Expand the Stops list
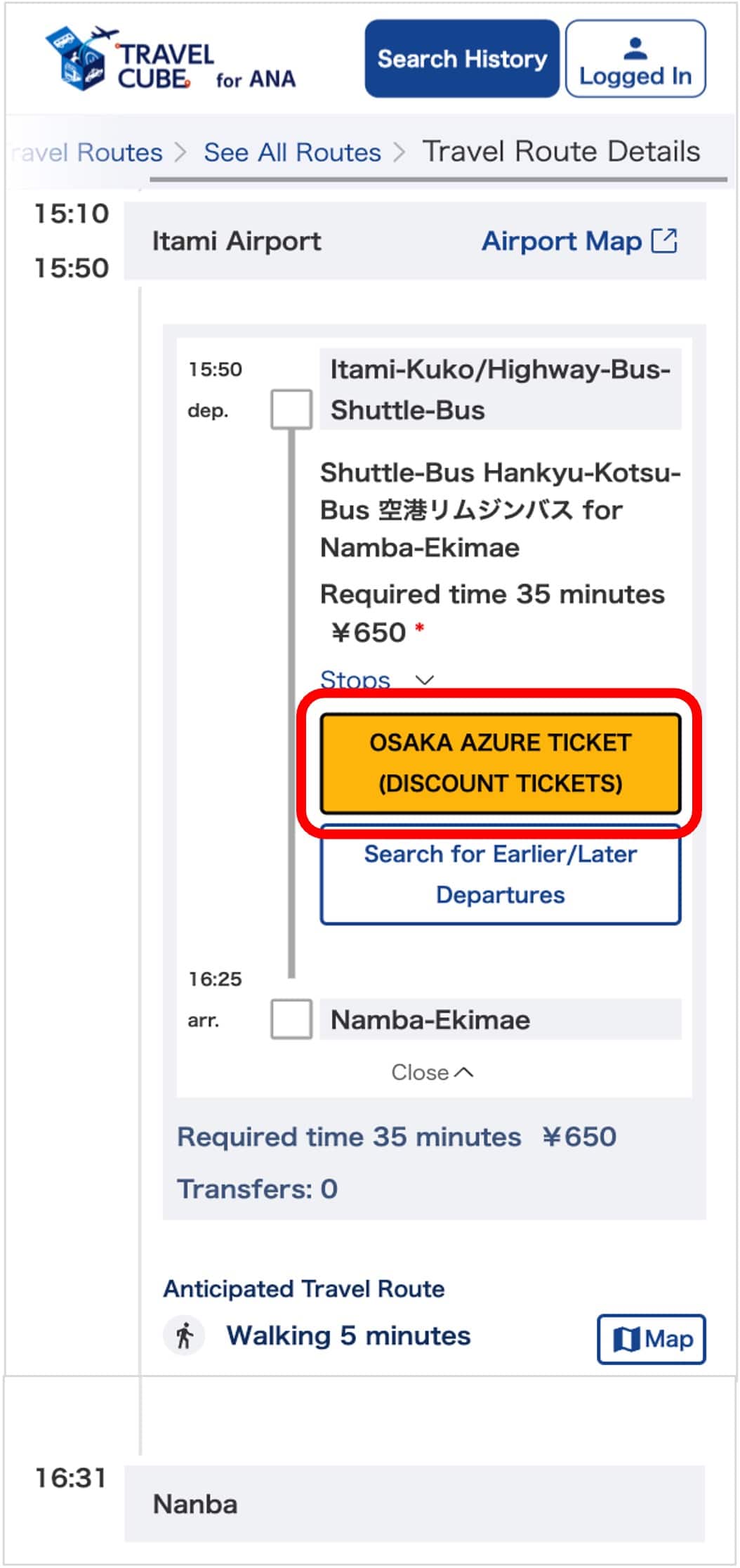 click(355, 679)
